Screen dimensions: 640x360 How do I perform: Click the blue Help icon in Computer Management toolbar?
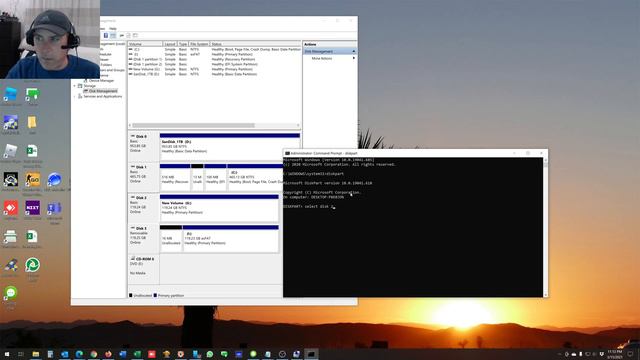pos(106,36)
